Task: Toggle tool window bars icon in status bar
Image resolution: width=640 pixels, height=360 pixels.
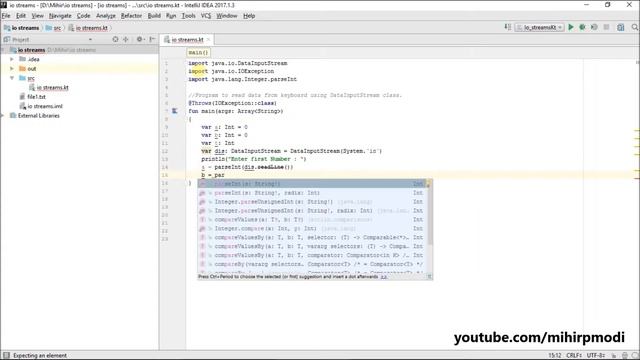Action: pyautogui.click(x=6, y=356)
